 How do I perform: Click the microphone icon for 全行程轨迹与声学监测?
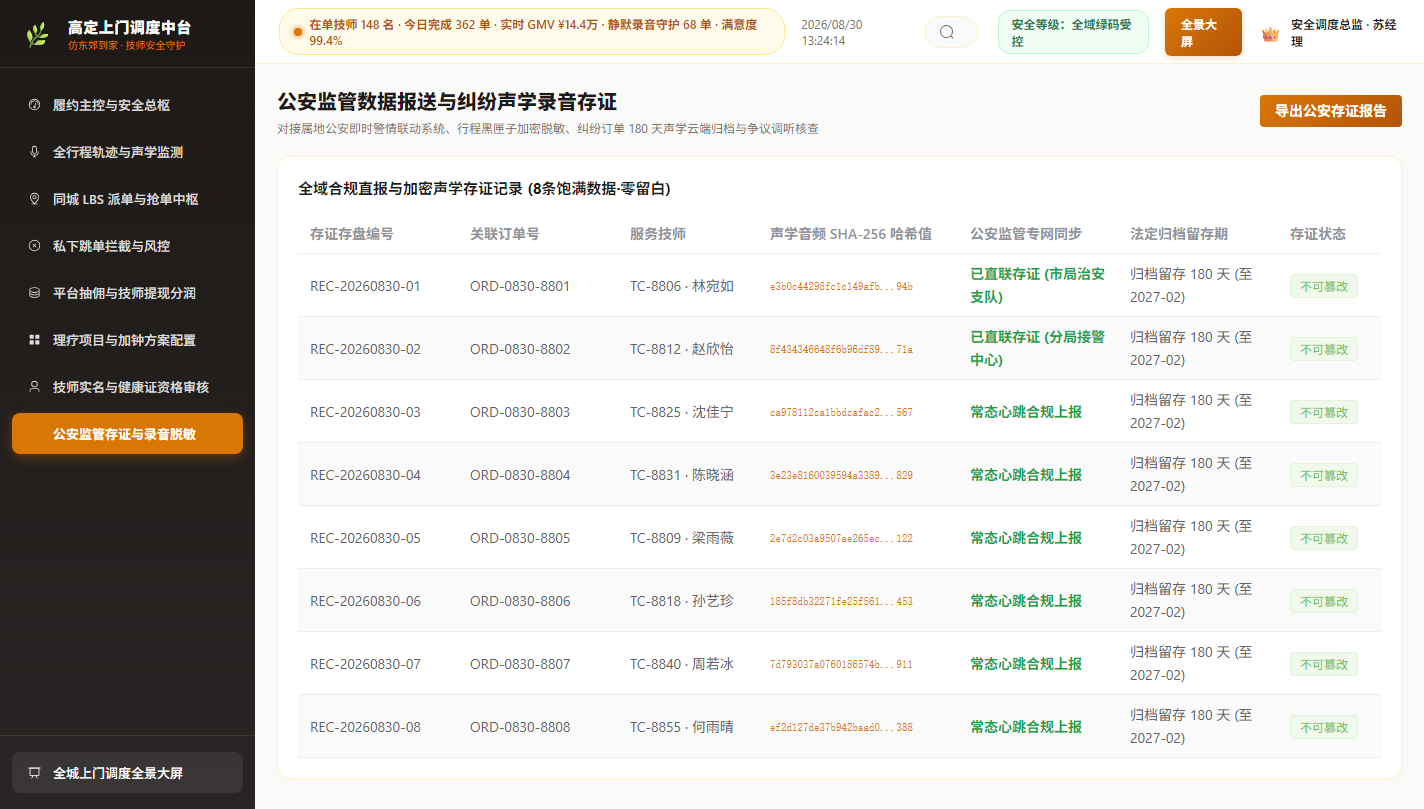[34, 152]
